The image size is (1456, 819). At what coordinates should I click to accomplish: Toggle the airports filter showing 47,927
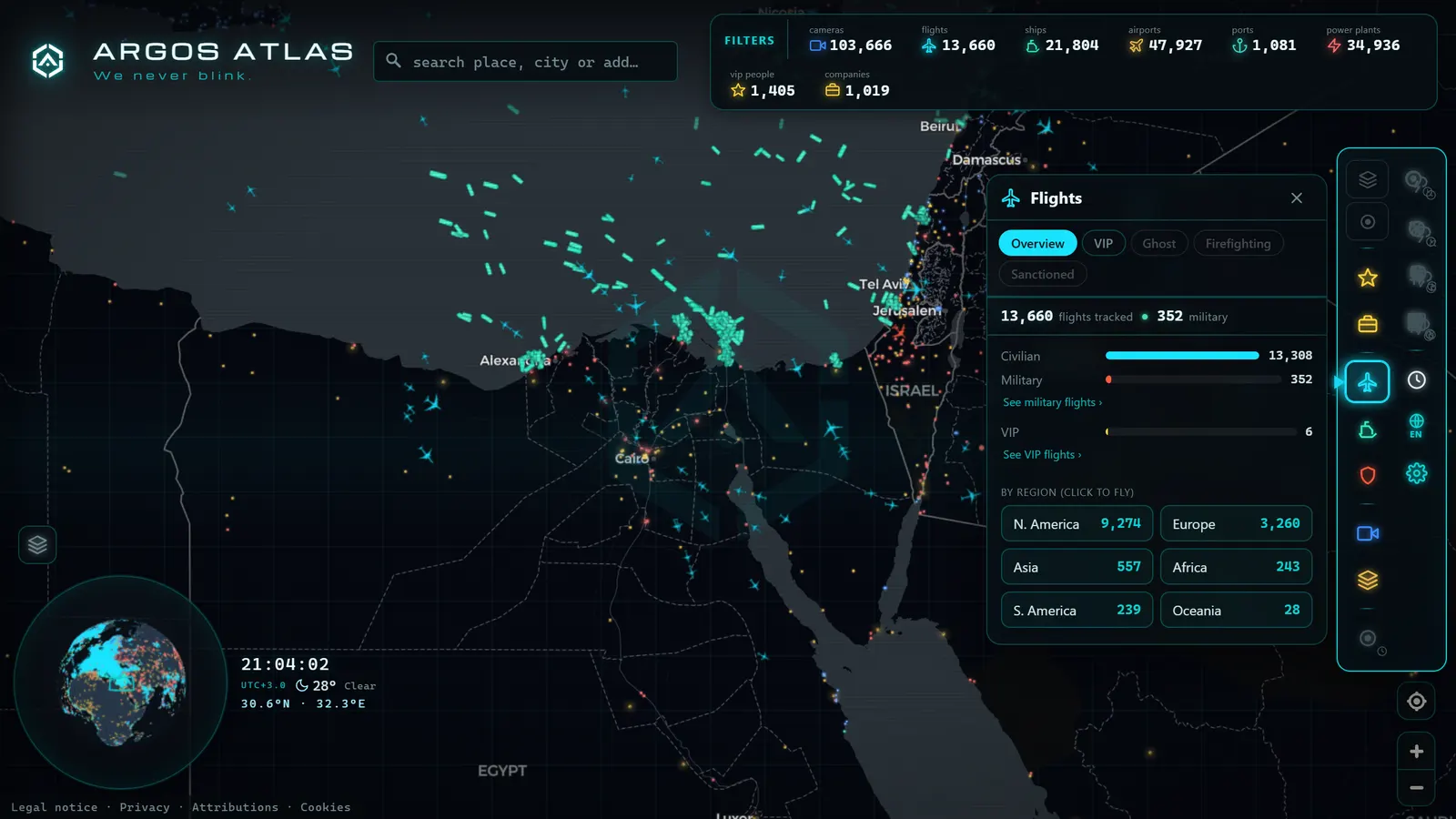pos(1165,39)
